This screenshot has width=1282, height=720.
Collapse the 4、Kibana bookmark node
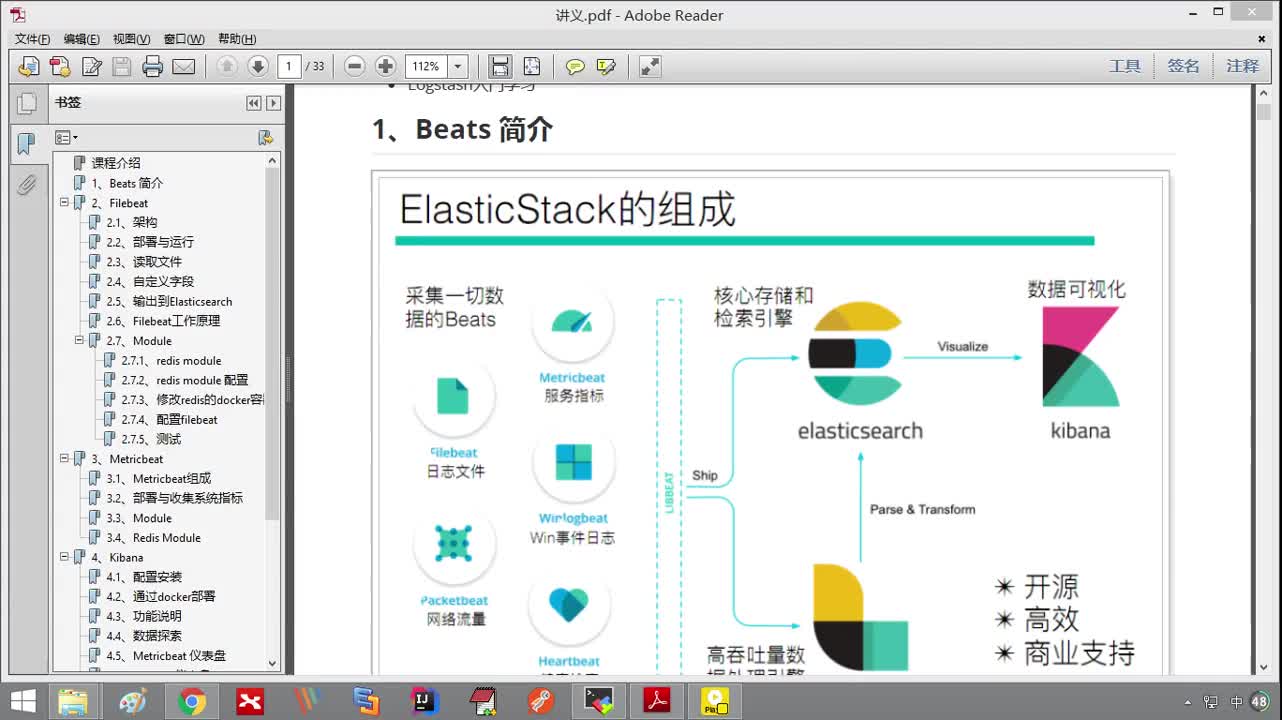(65, 557)
